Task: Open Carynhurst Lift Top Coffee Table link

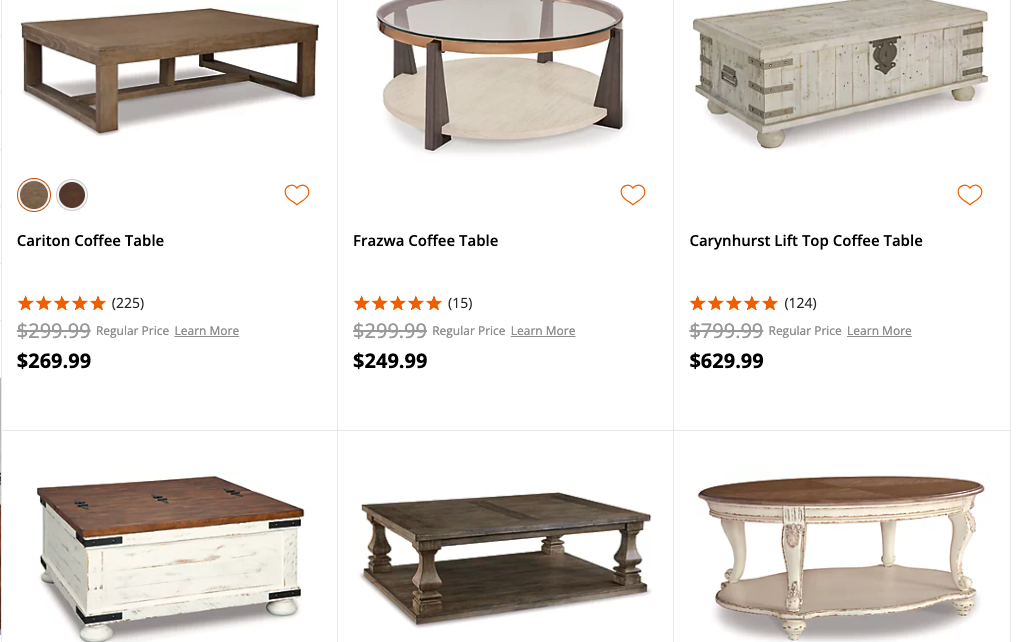Action: [x=806, y=241]
